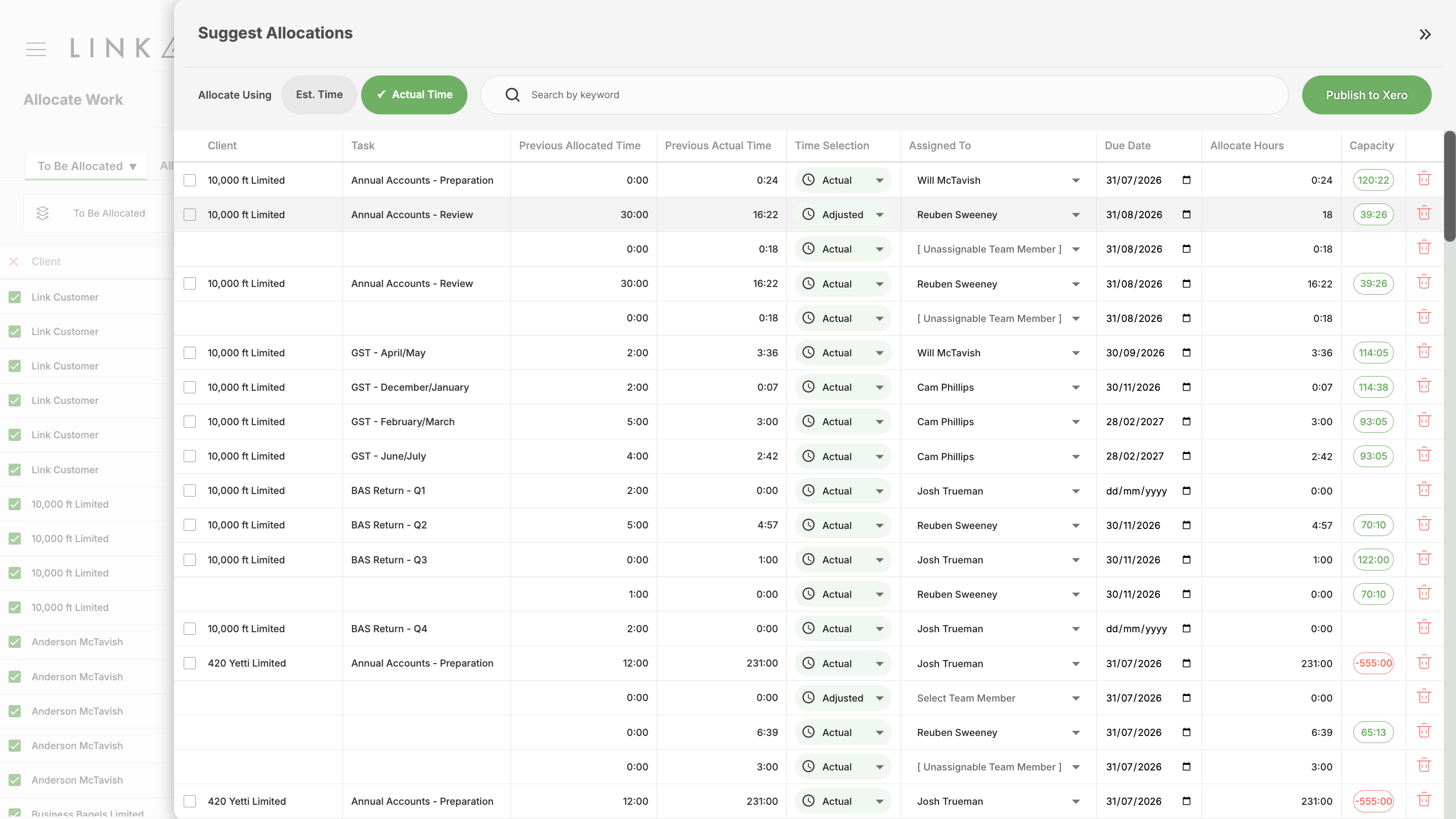
Task: Sort by Previous Actual Time column header
Action: [718, 145]
